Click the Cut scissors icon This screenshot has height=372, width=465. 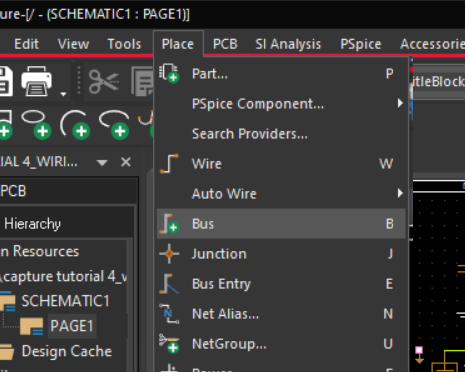104,81
